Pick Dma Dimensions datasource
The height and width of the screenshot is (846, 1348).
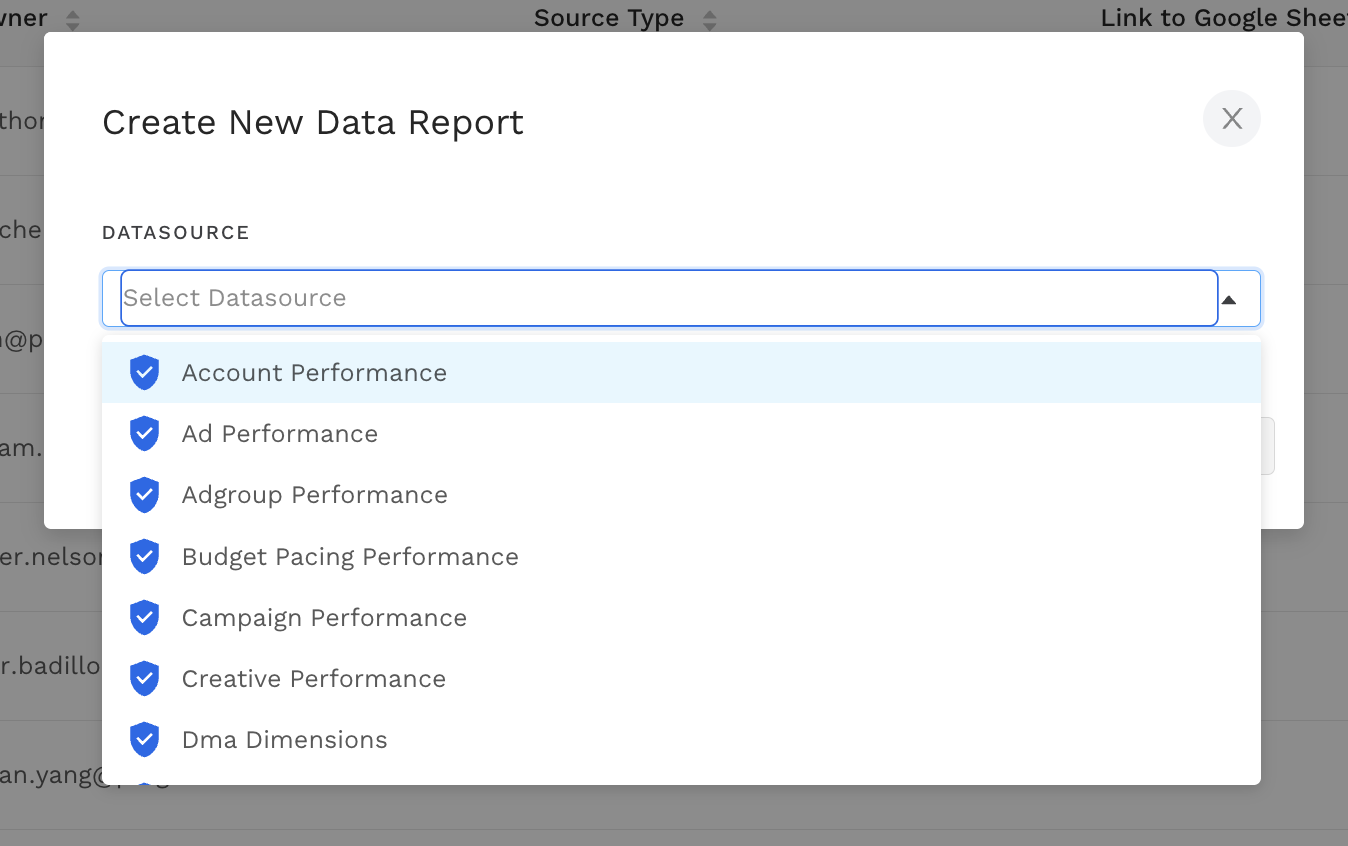[x=284, y=740]
